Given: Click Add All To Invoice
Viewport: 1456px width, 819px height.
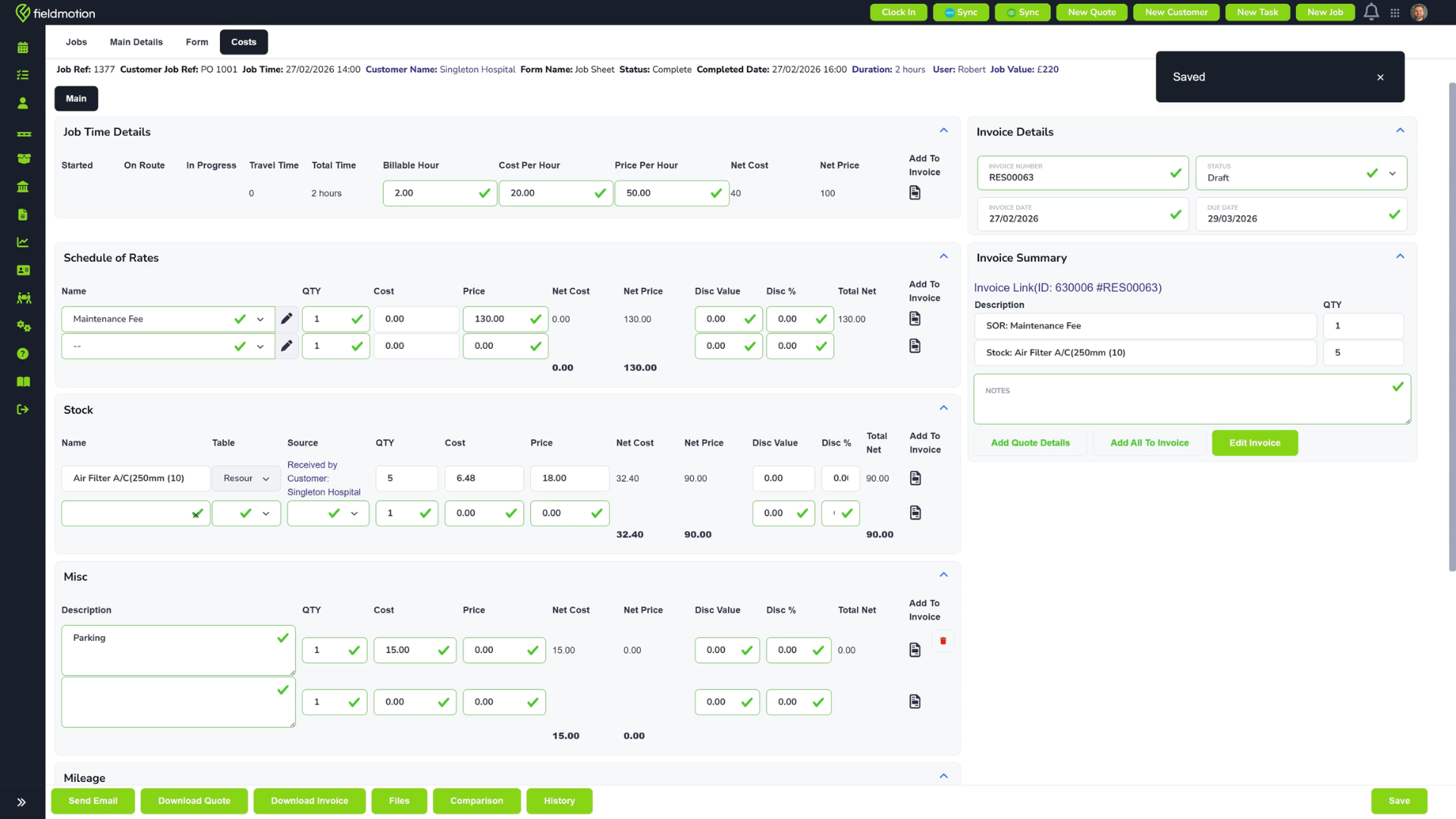Looking at the screenshot, I should click(1149, 443).
